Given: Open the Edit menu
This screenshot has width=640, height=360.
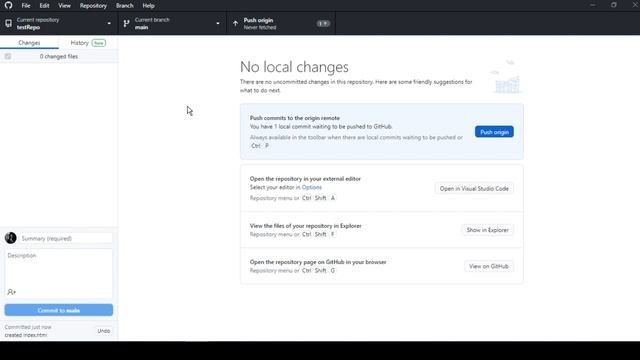Looking at the screenshot, I should click(x=44, y=6).
